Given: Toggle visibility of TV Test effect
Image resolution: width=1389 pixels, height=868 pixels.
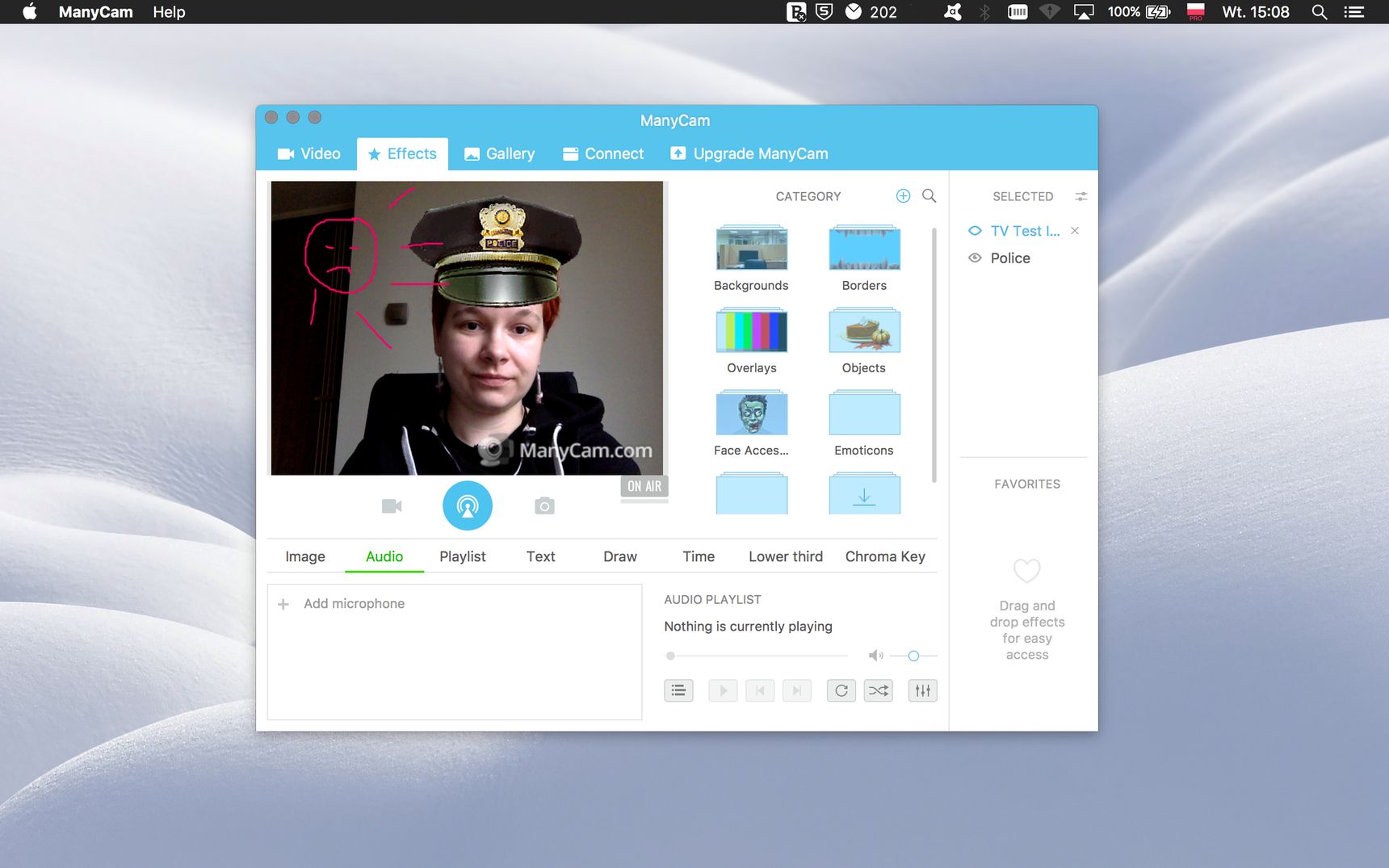Looking at the screenshot, I should pos(975,231).
